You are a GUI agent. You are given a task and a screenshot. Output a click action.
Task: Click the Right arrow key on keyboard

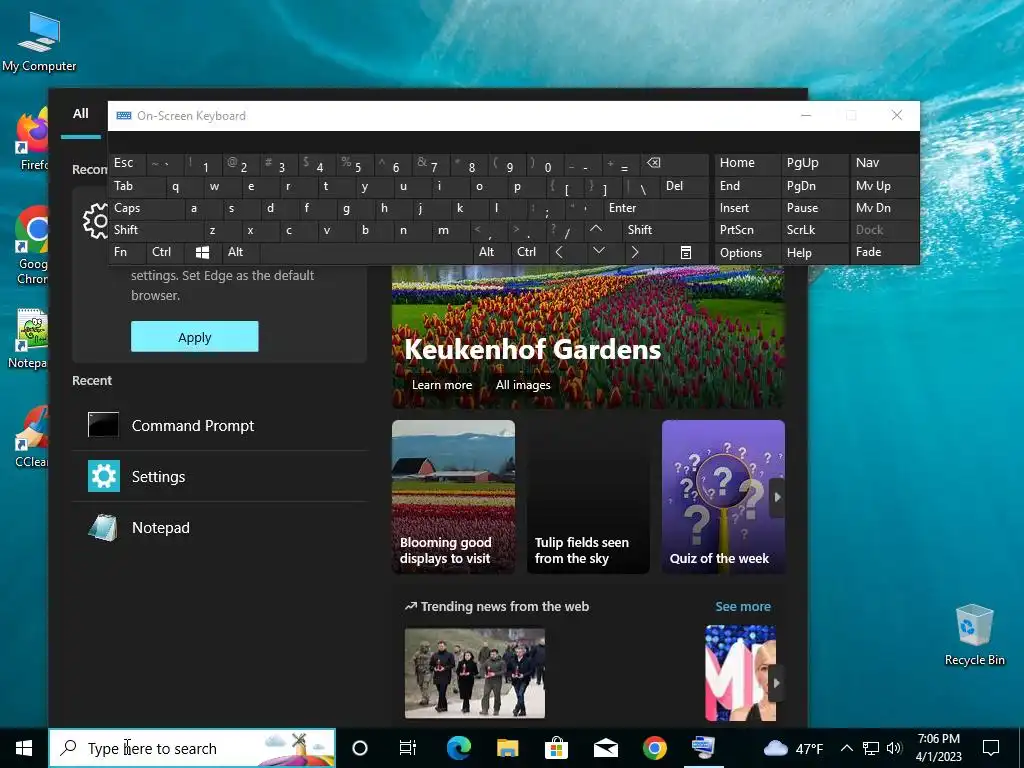coord(635,252)
